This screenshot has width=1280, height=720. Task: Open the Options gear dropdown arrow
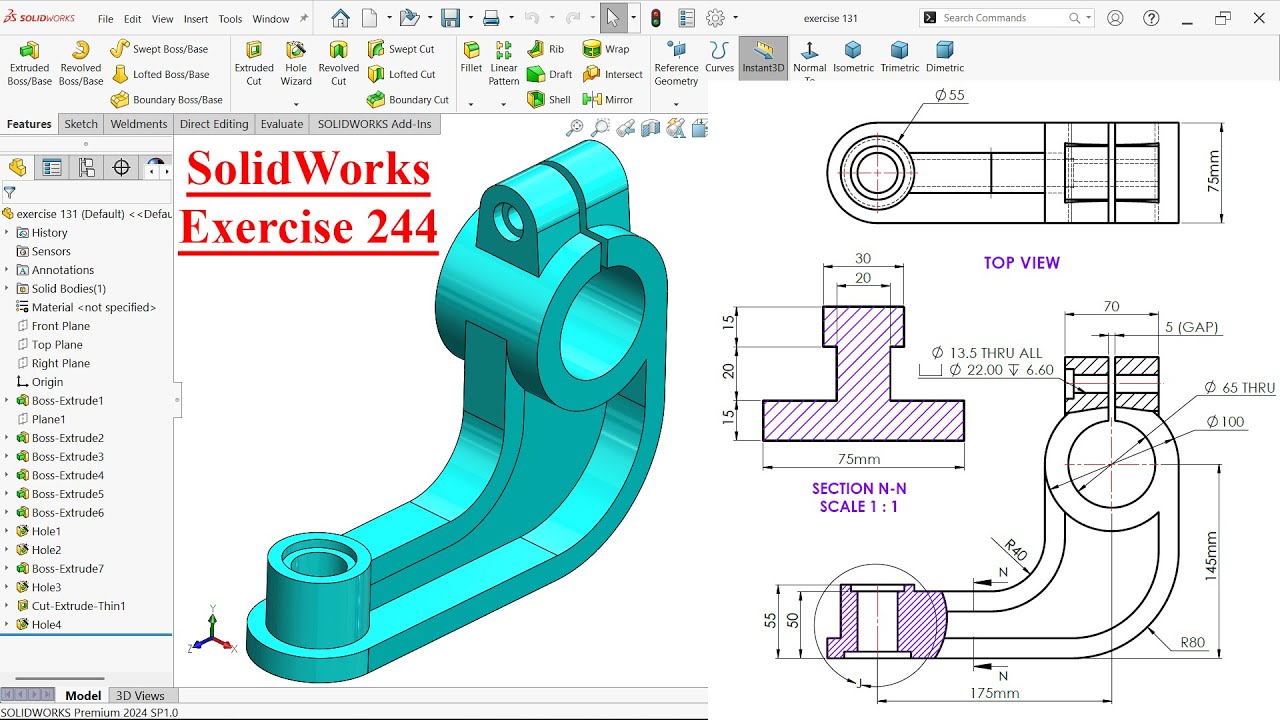tap(736, 18)
